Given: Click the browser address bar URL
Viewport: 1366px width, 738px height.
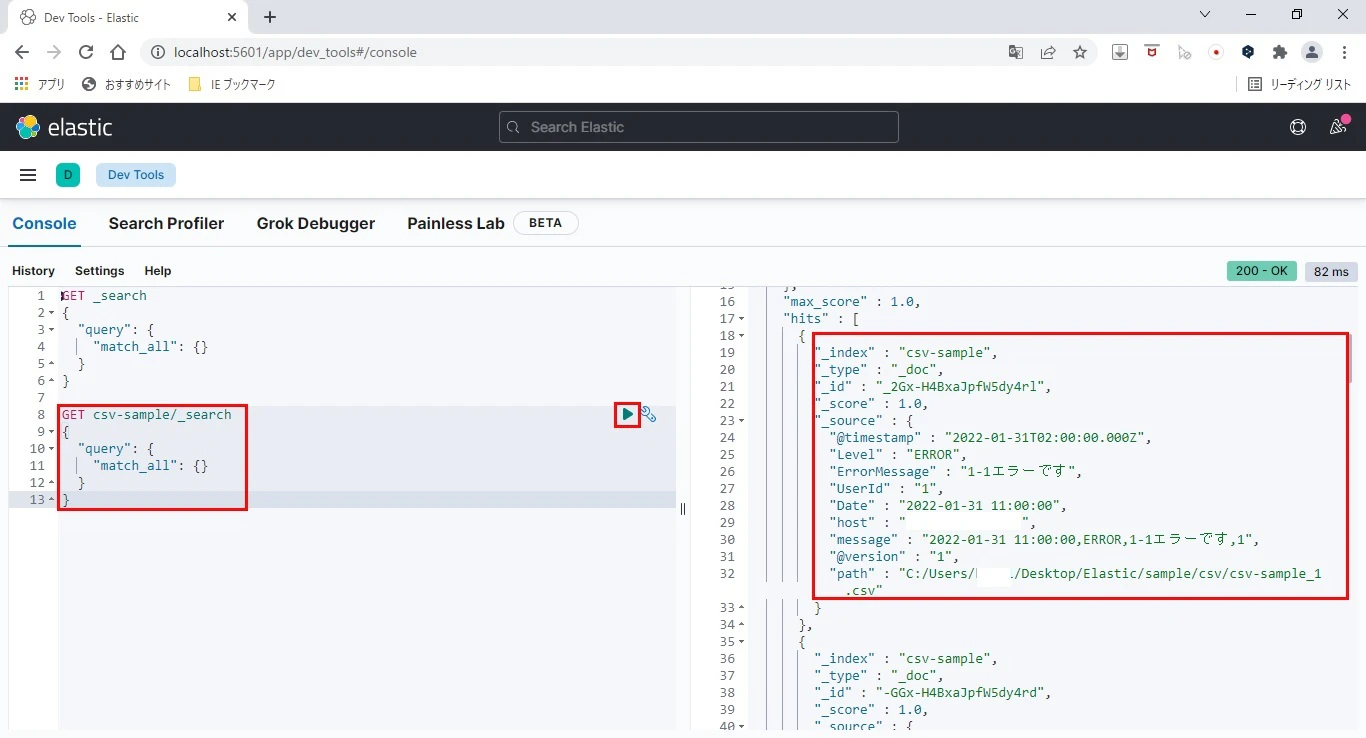Looking at the screenshot, I should pyautogui.click(x=295, y=52).
